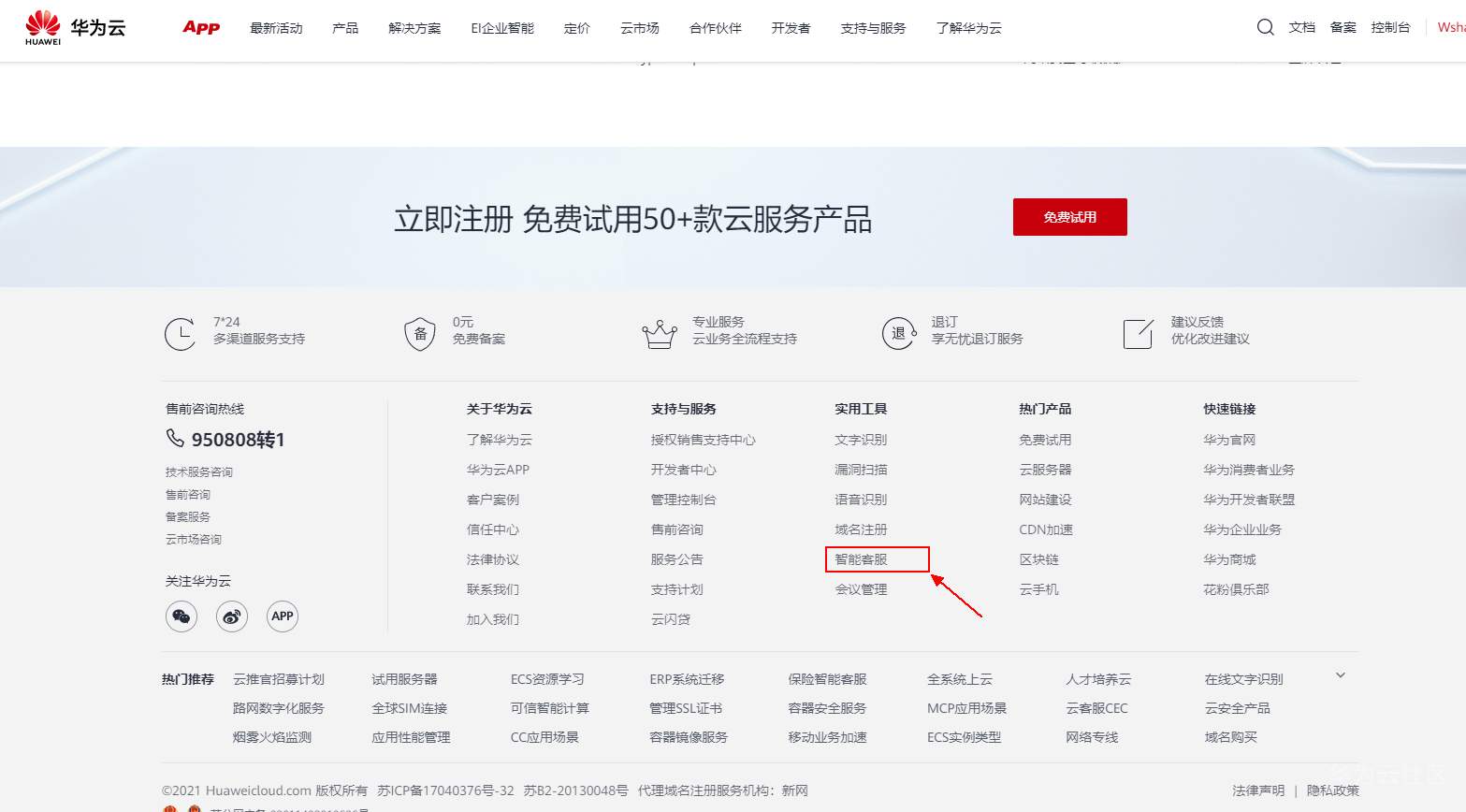Open the 会议管理 link
This screenshot has height=812, width=1466.
(862, 589)
